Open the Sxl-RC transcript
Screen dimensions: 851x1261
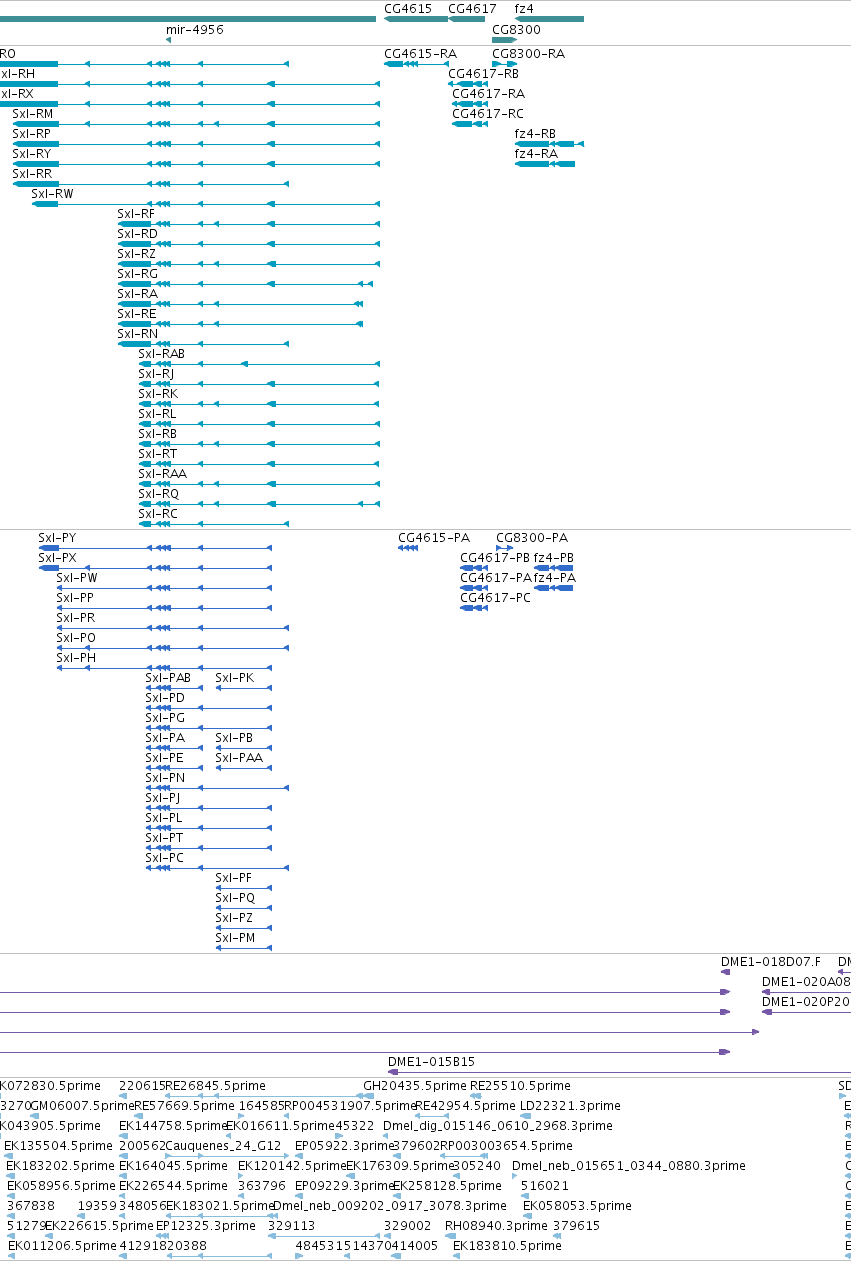(158, 514)
